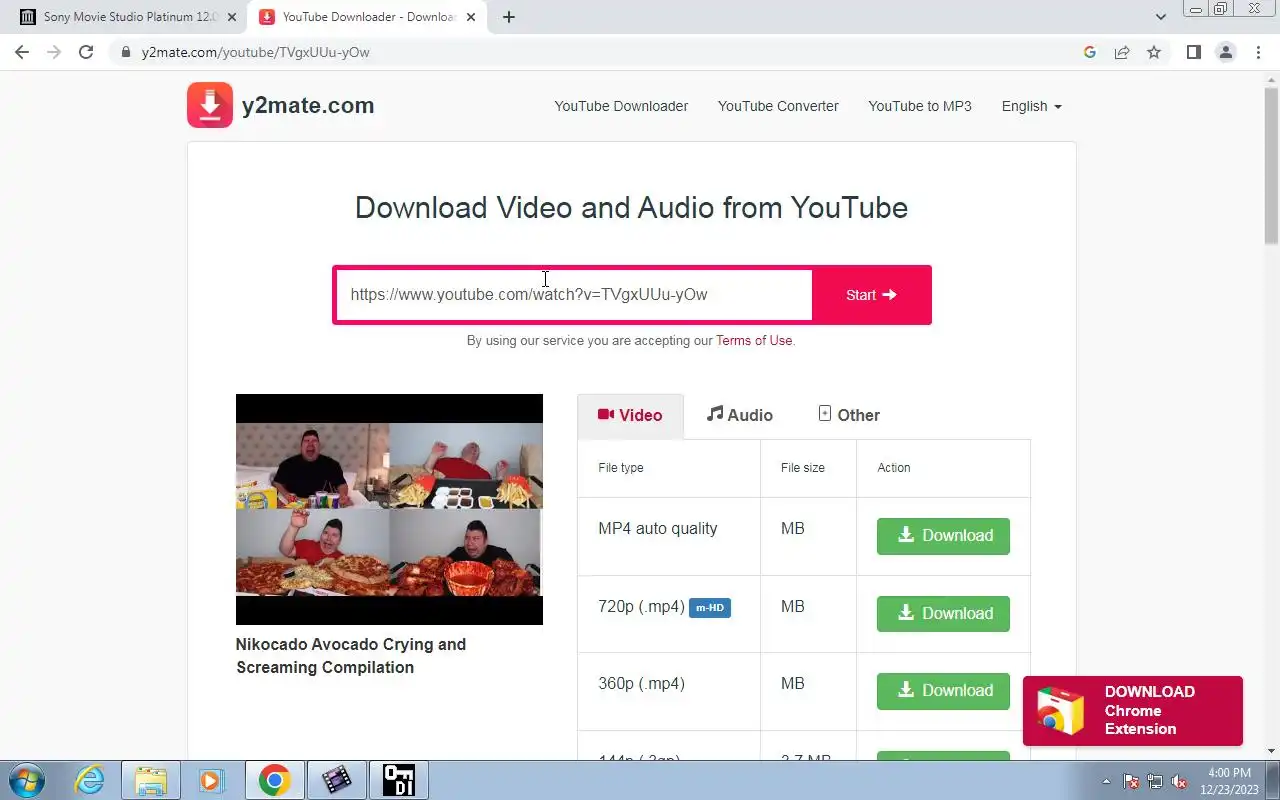The width and height of the screenshot is (1280, 800).
Task: Click the site lock icon in address bar
Action: click(126, 52)
